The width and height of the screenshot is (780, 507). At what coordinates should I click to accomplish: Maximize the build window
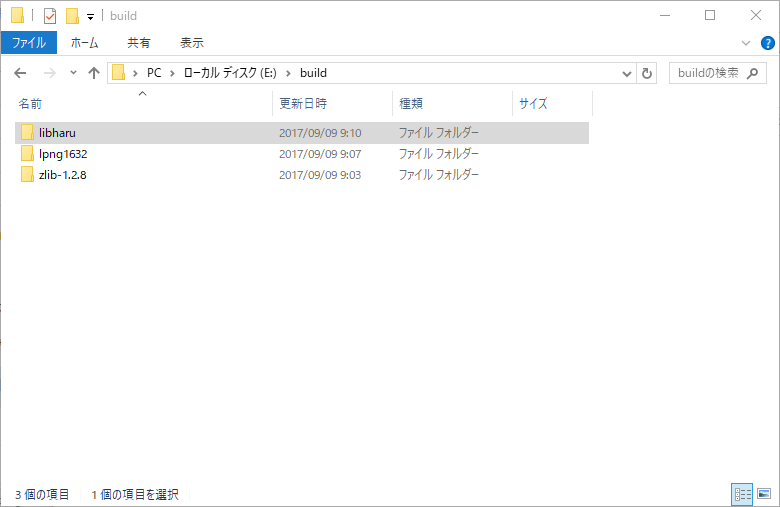[x=710, y=15]
